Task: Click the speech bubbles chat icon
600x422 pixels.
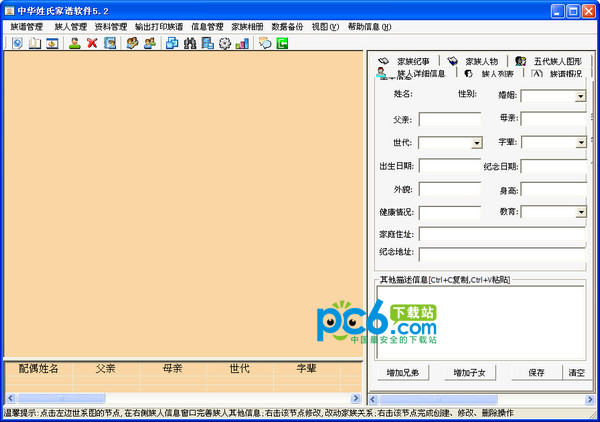Action: [265, 43]
